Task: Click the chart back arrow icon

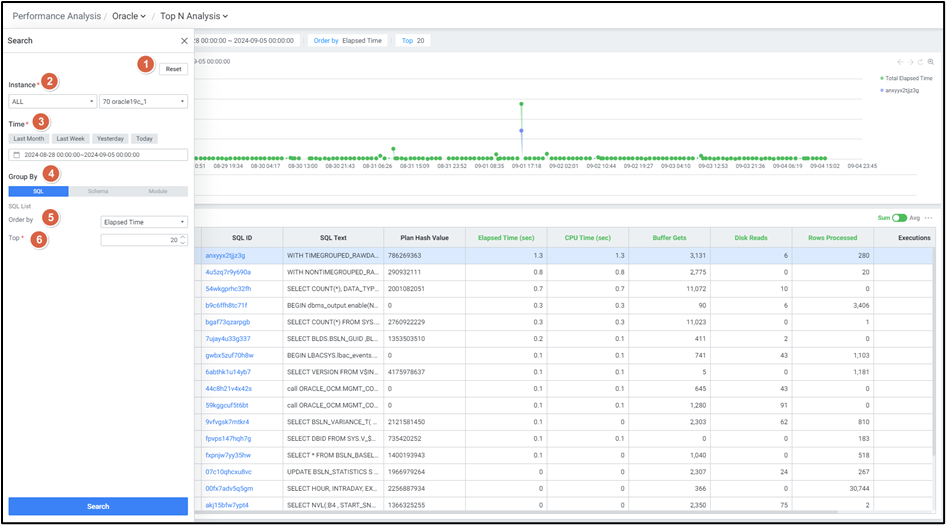Action: click(x=900, y=62)
